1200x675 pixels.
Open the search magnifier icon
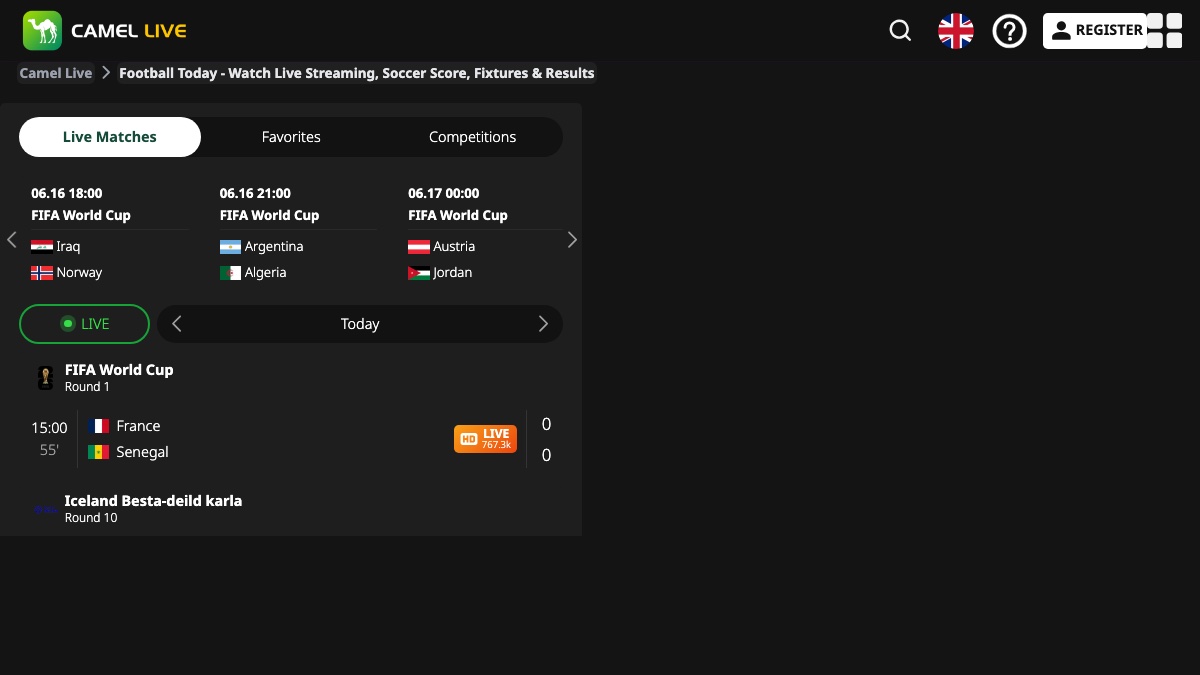pyautogui.click(x=900, y=31)
